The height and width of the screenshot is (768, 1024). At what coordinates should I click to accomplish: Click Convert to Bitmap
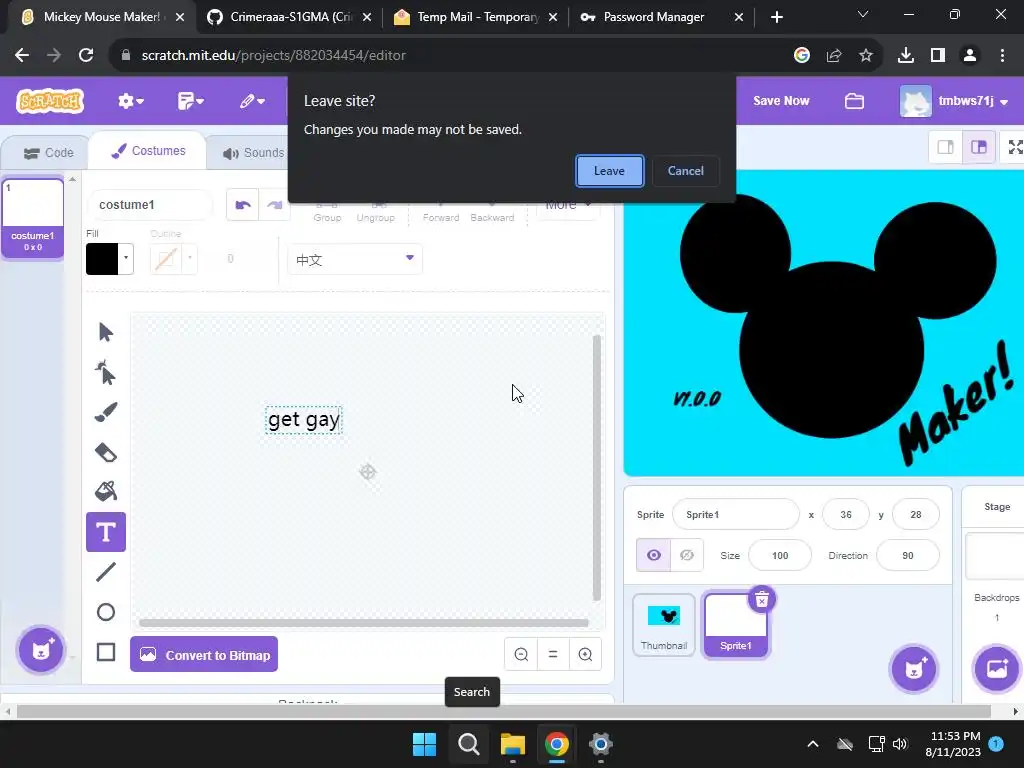tap(204, 654)
